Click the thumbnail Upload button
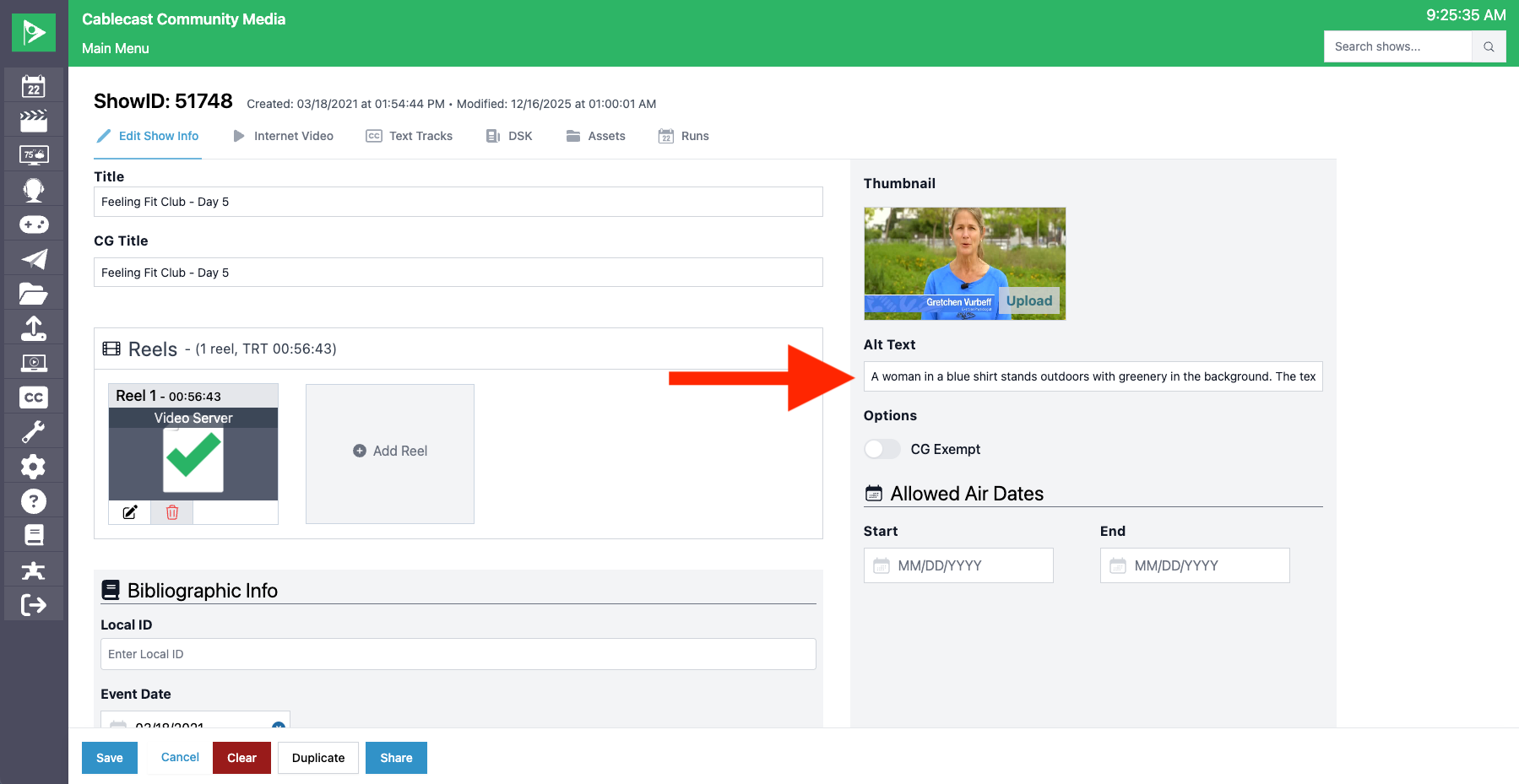Screen dimensions: 1519x784 pyautogui.click(x=1029, y=300)
